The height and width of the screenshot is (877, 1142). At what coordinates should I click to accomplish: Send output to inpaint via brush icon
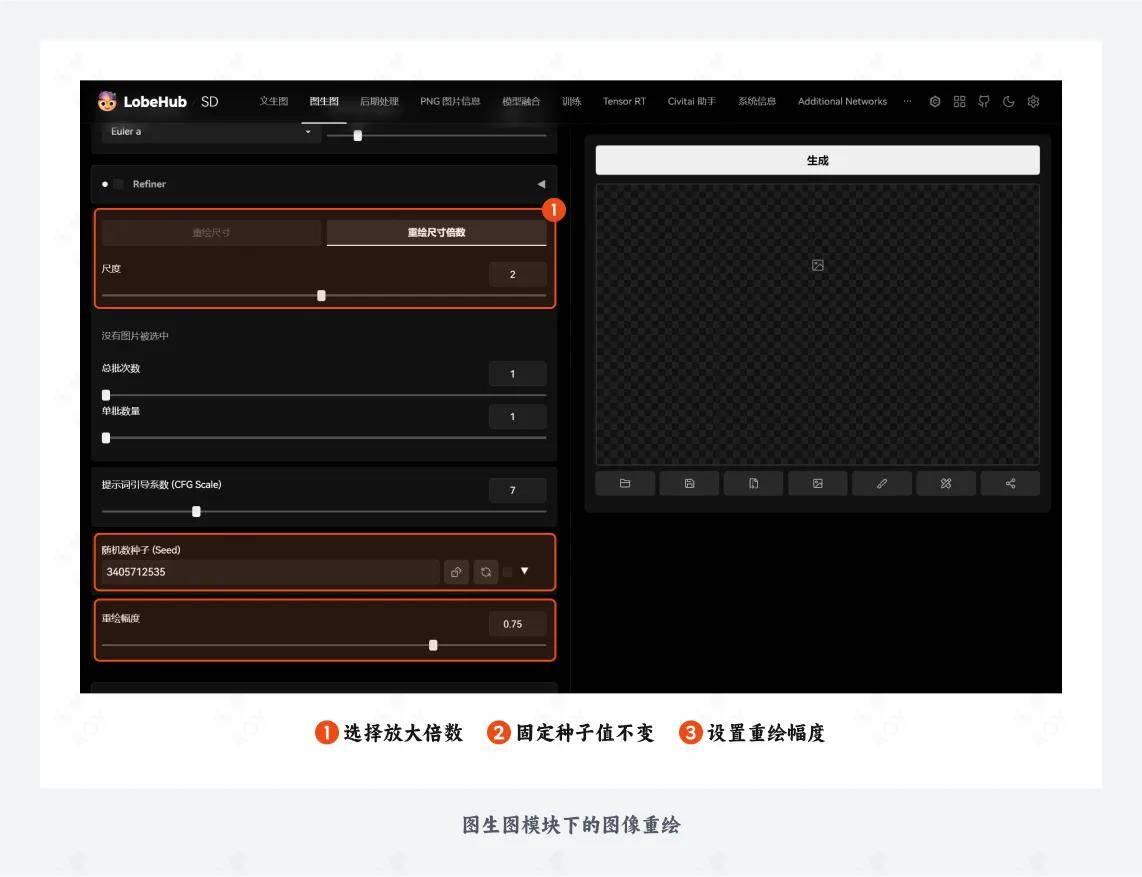[882, 484]
